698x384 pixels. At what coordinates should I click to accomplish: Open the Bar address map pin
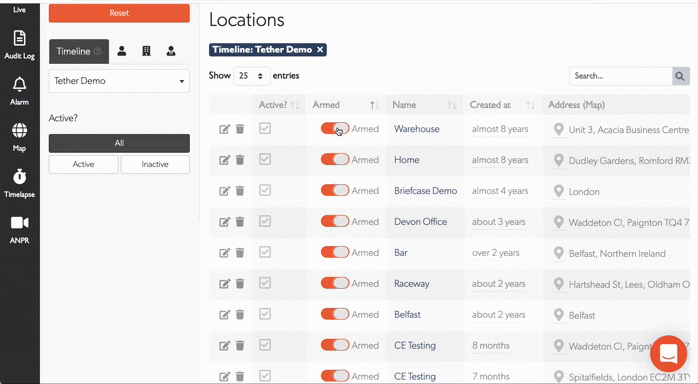558,253
